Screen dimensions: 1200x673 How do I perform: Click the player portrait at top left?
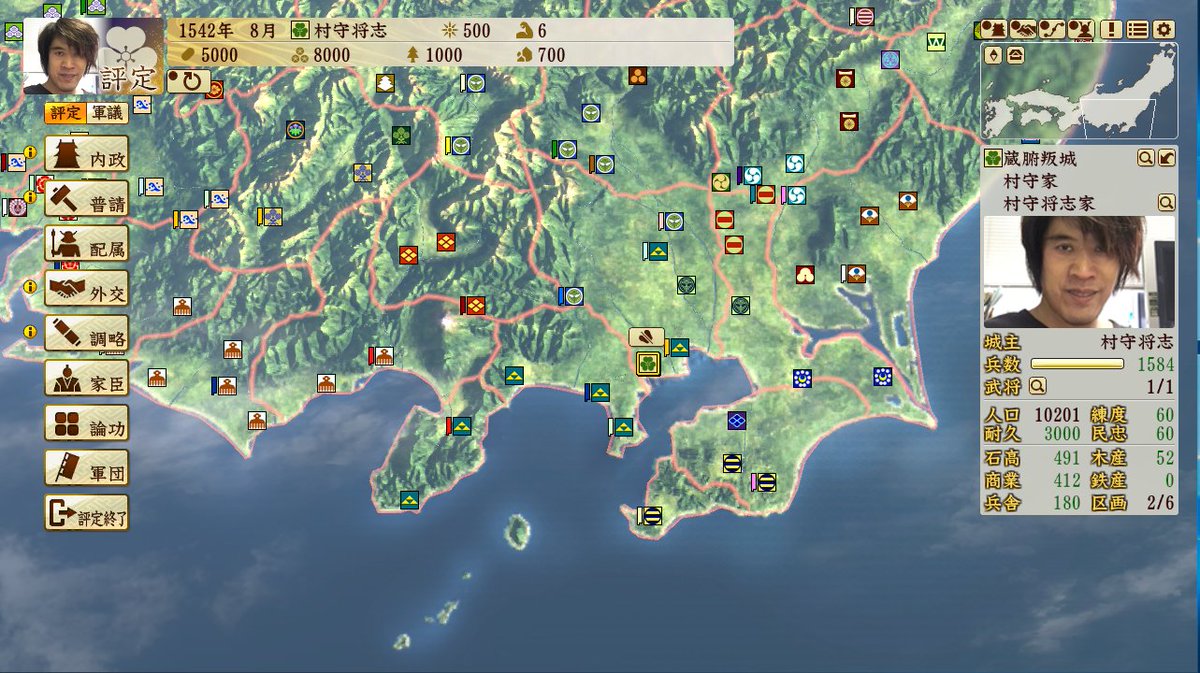click(x=60, y=55)
